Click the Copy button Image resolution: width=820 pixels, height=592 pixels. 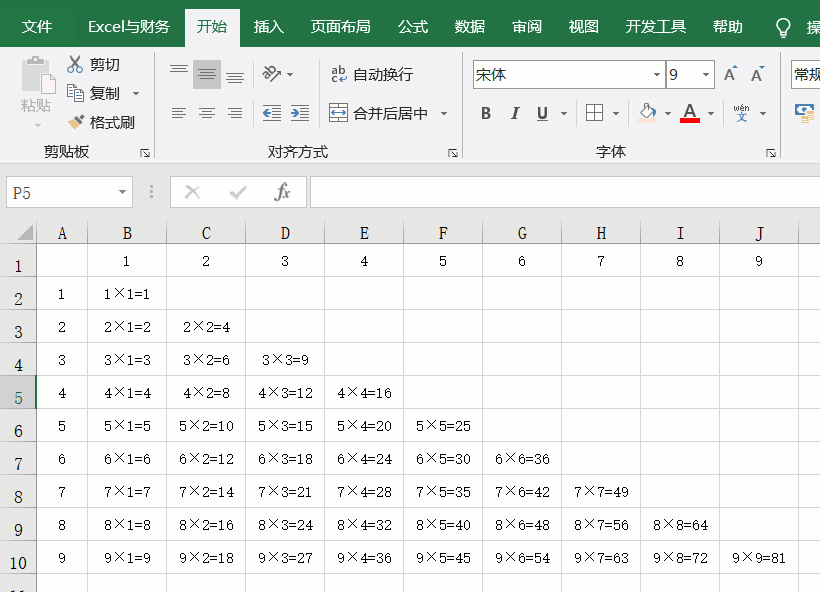pos(95,94)
